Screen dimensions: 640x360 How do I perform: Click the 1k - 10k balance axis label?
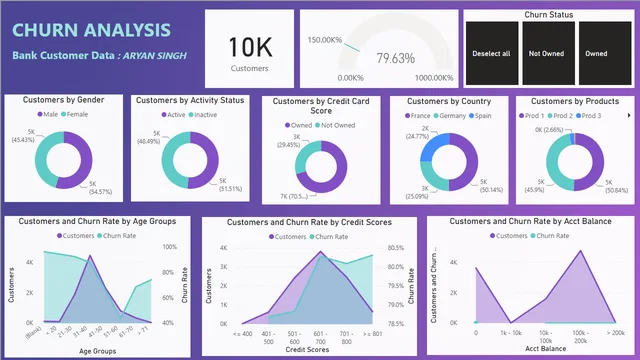511,333
